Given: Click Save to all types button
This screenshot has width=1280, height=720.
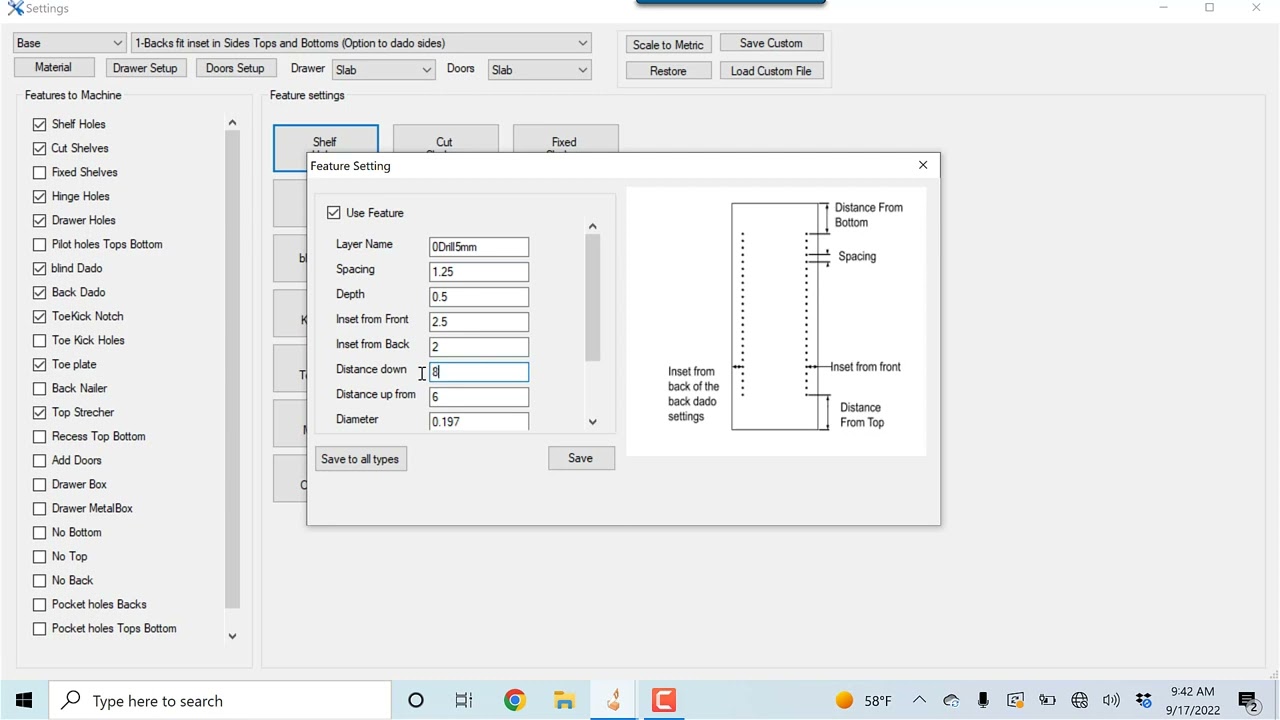Looking at the screenshot, I should (360, 459).
